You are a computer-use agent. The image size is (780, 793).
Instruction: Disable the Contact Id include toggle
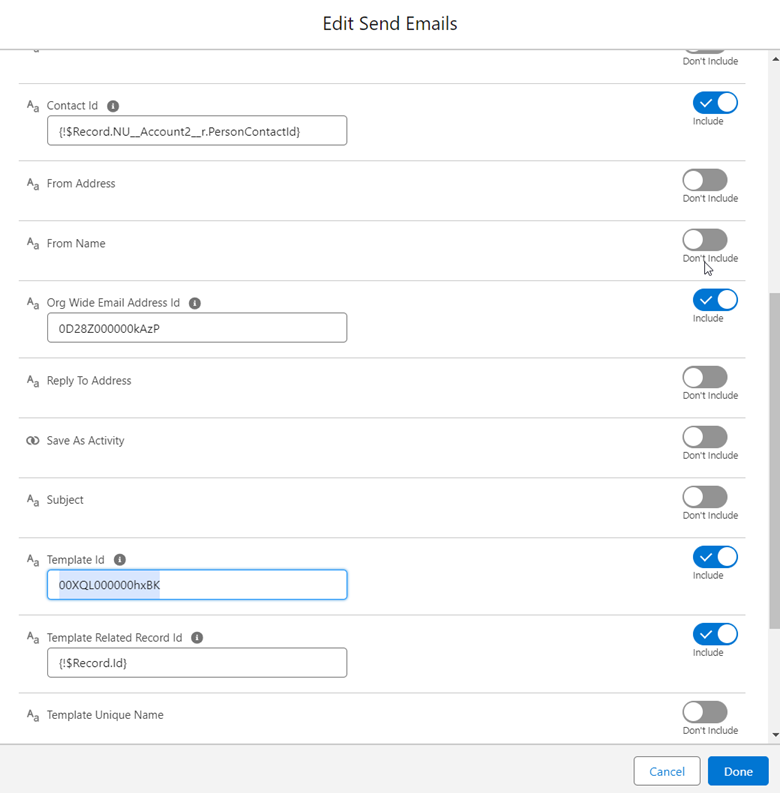(714, 103)
